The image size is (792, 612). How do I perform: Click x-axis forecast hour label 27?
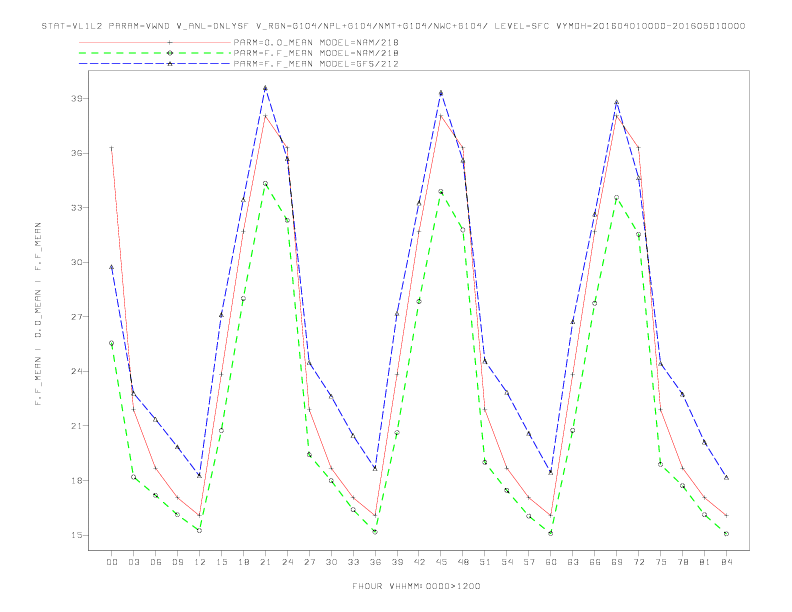click(x=309, y=562)
